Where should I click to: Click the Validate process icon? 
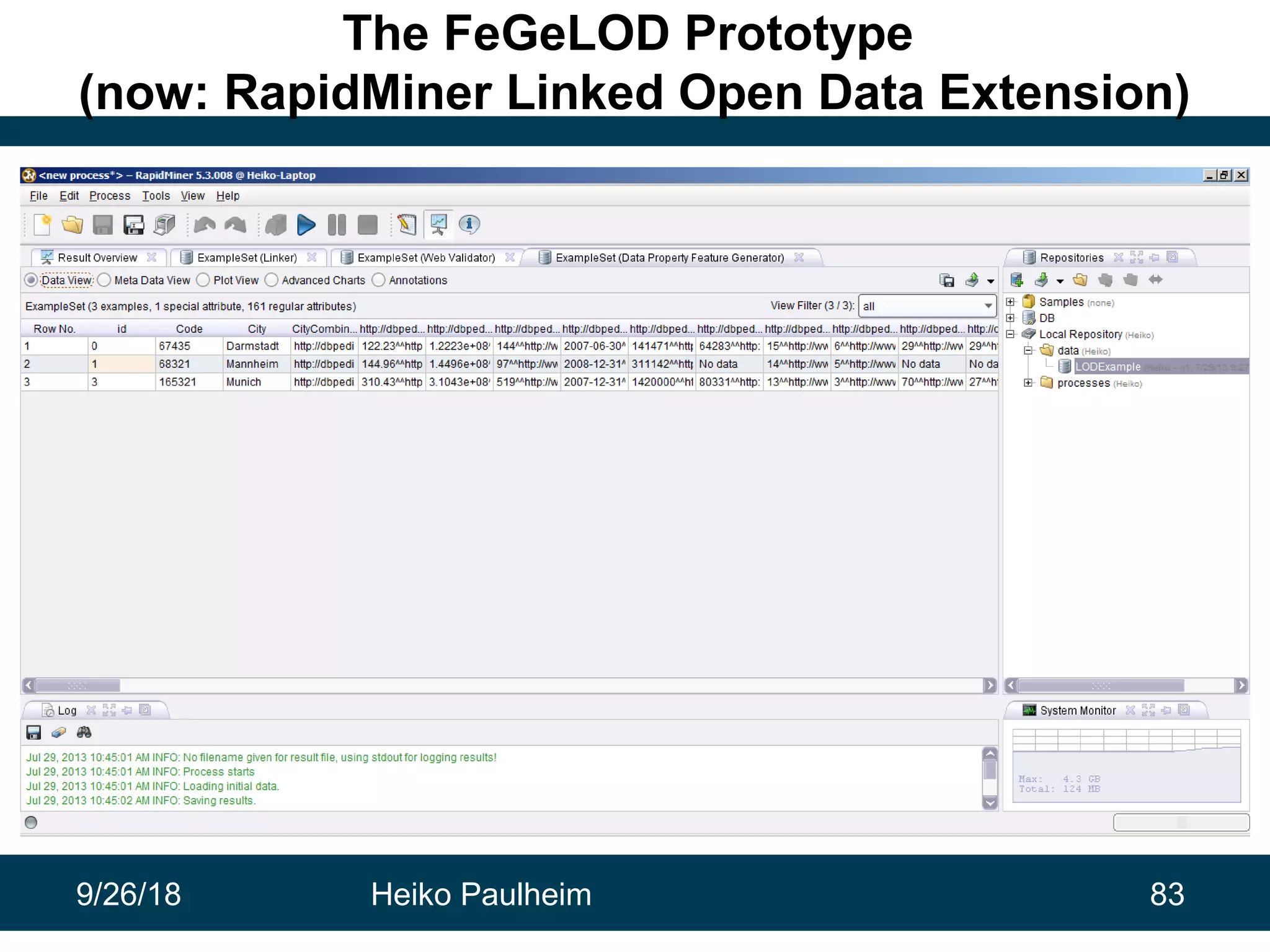click(x=276, y=225)
